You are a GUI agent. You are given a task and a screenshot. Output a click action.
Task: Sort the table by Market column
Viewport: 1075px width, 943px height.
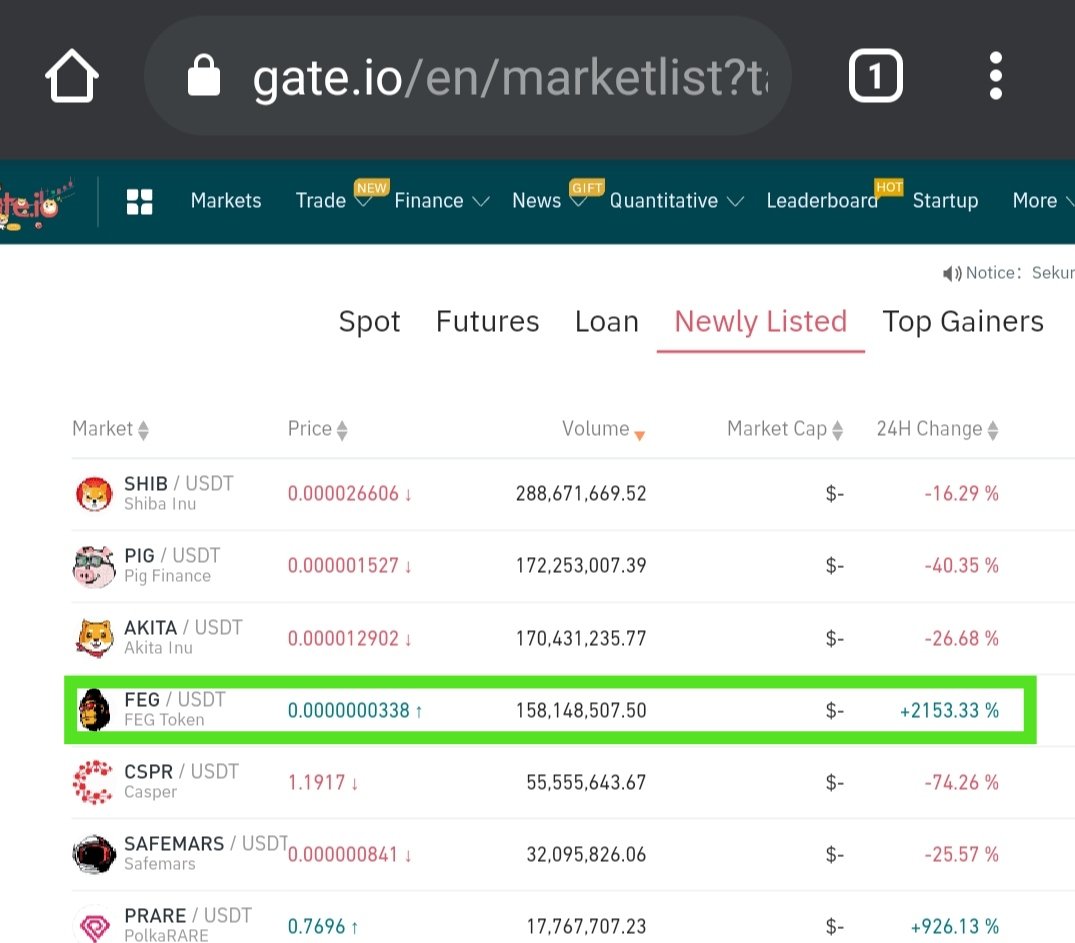coord(110,429)
